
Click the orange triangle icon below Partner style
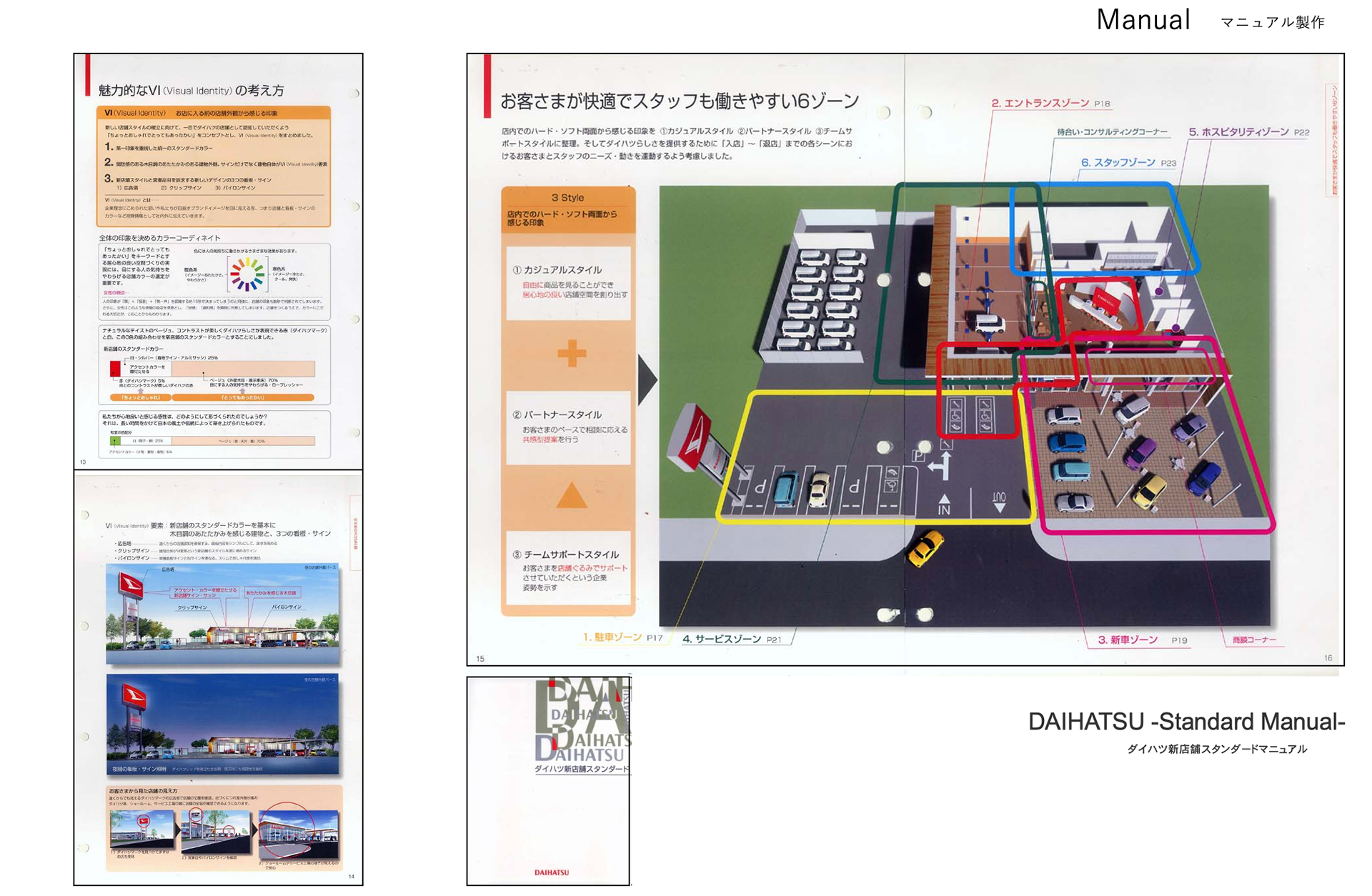pos(571,496)
